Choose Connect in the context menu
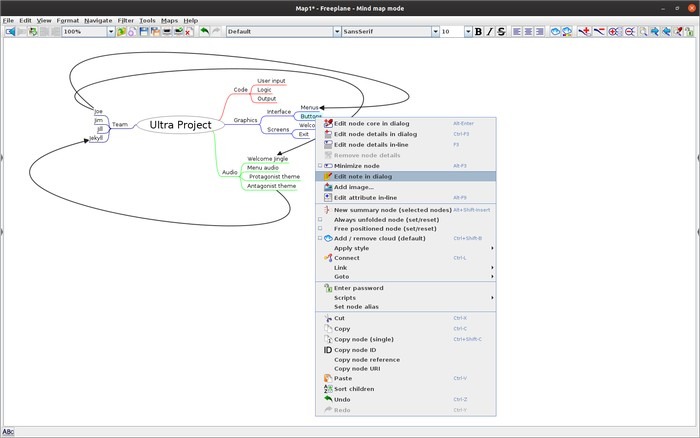This screenshot has width=700, height=438. coord(405,258)
